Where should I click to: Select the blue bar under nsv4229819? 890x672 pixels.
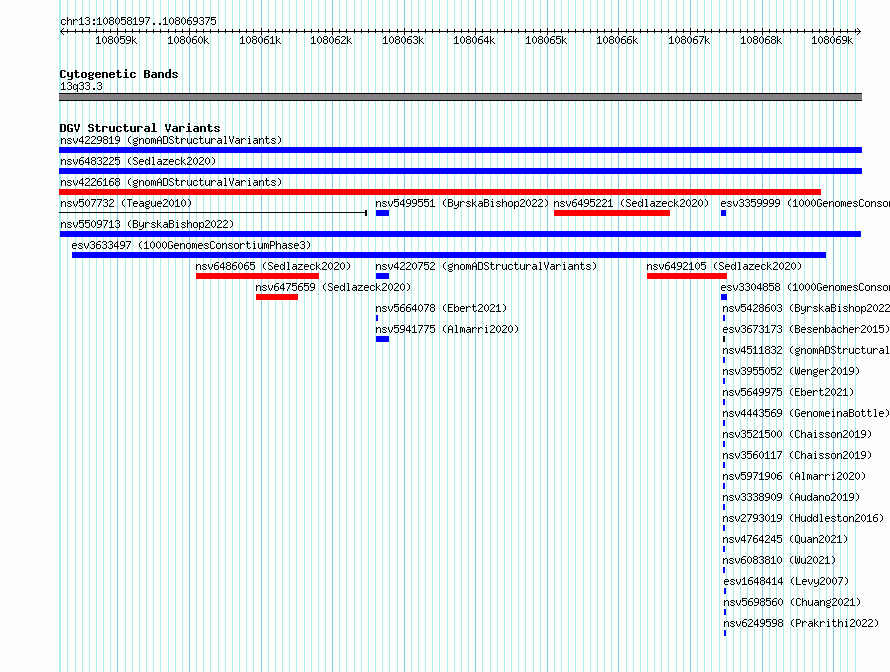460,150
